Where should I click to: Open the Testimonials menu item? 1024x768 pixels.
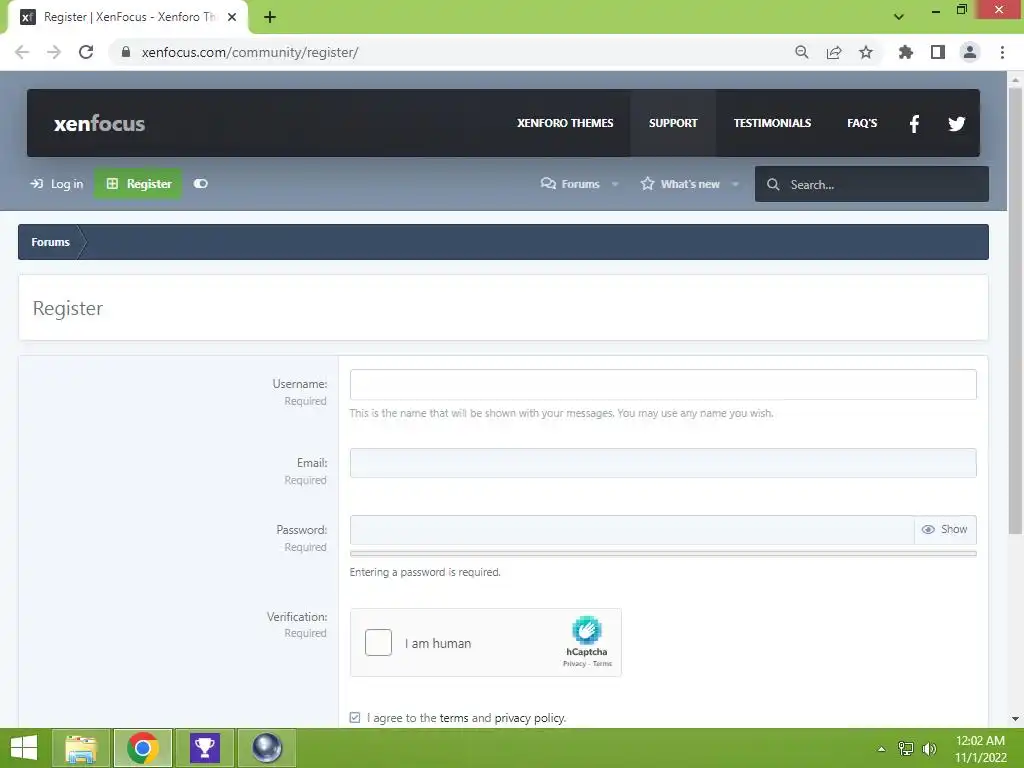[x=772, y=123]
